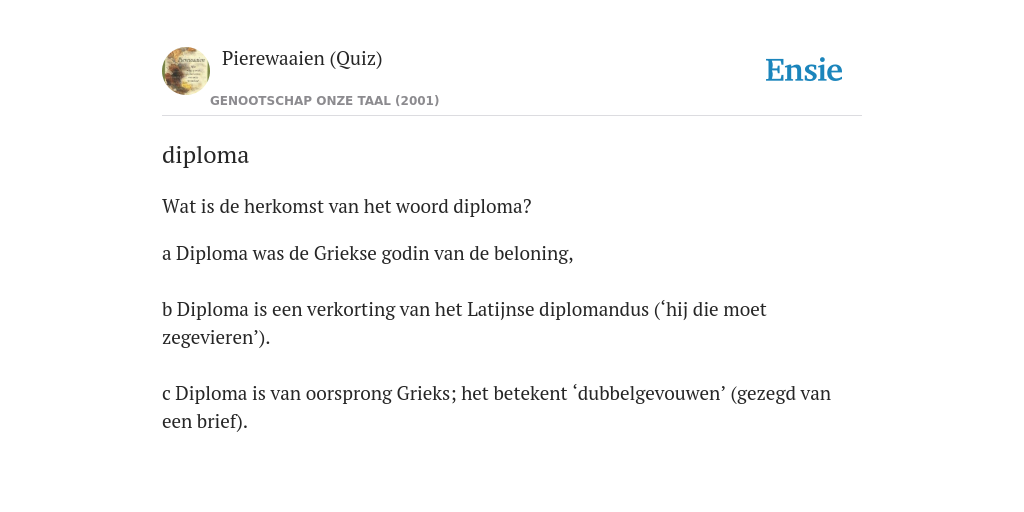Choose answer a about the Griekse godin
The image size is (1024, 512).
tap(368, 253)
